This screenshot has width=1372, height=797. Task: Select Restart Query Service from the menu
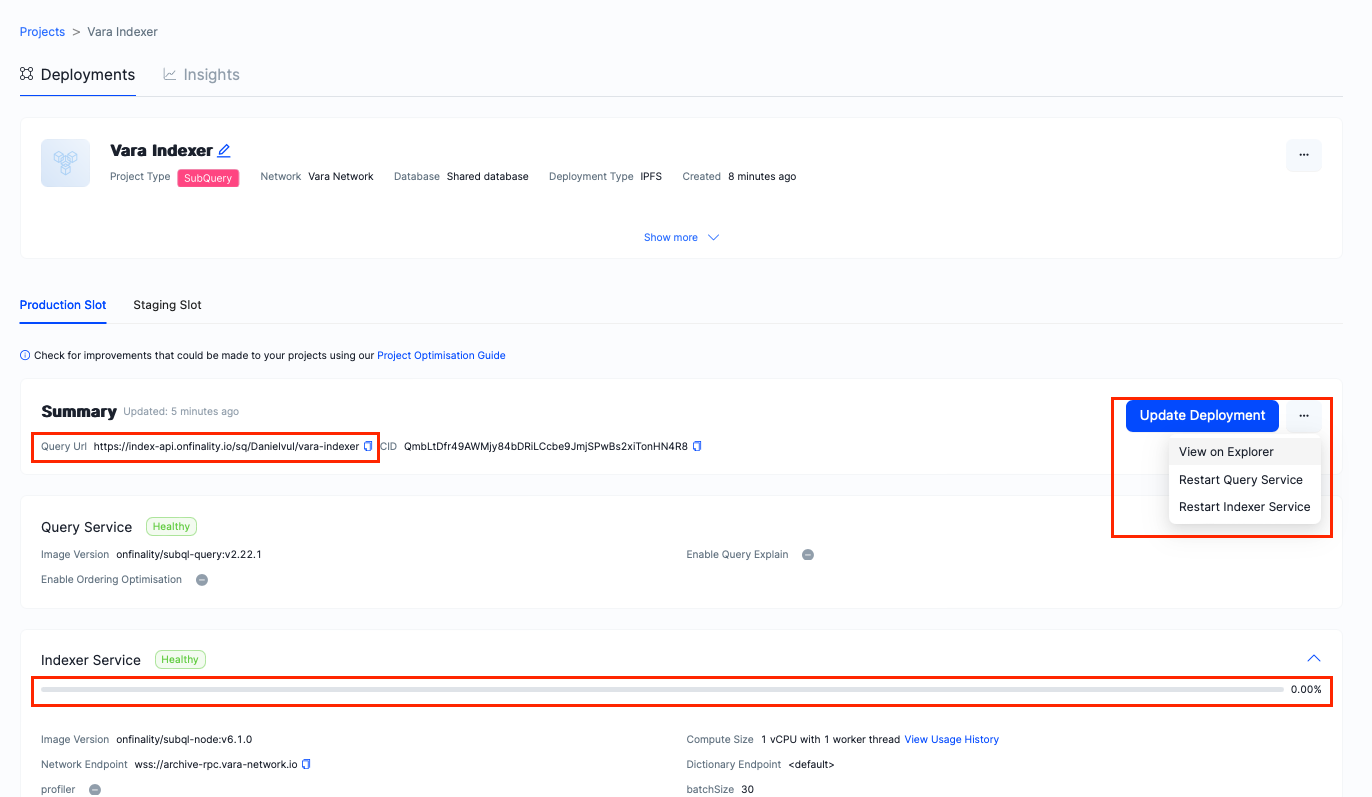[1241, 479]
